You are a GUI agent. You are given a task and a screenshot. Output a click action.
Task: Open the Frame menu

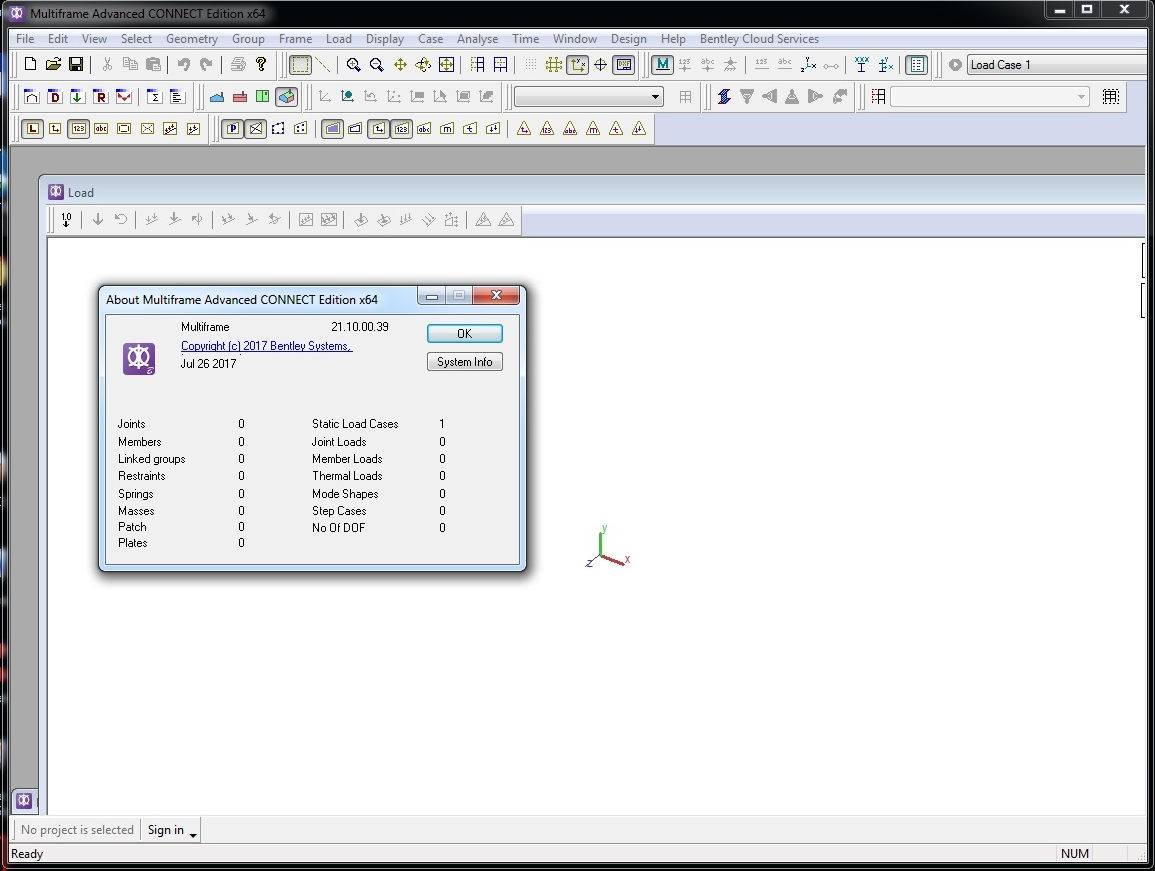tap(295, 39)
